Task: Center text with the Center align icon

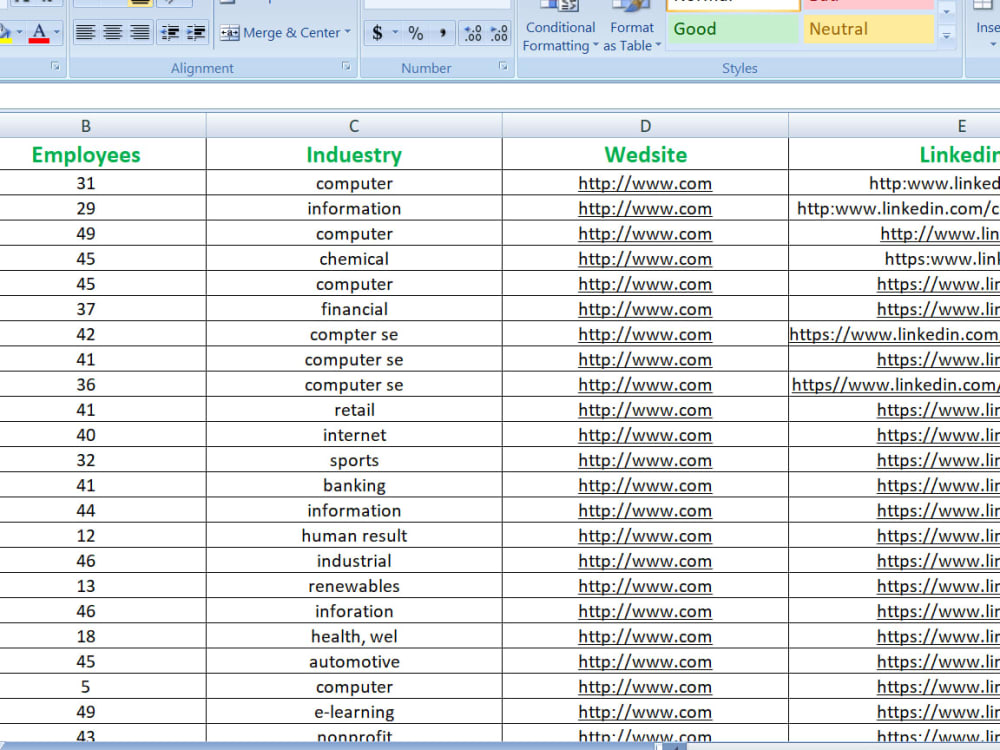Action: coord(113,32)
